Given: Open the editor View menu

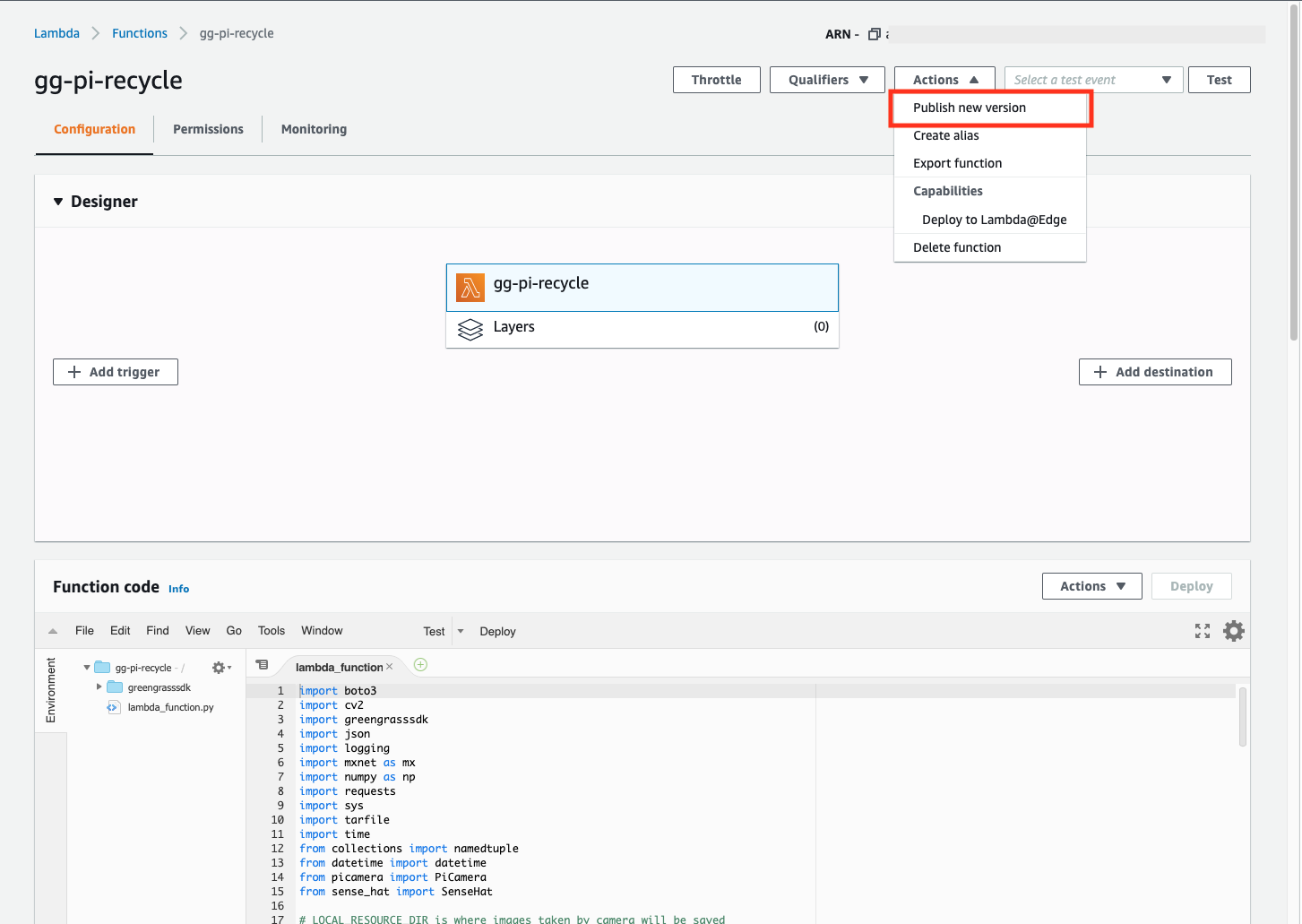Looking at the screenshot, I should point(197,631).
